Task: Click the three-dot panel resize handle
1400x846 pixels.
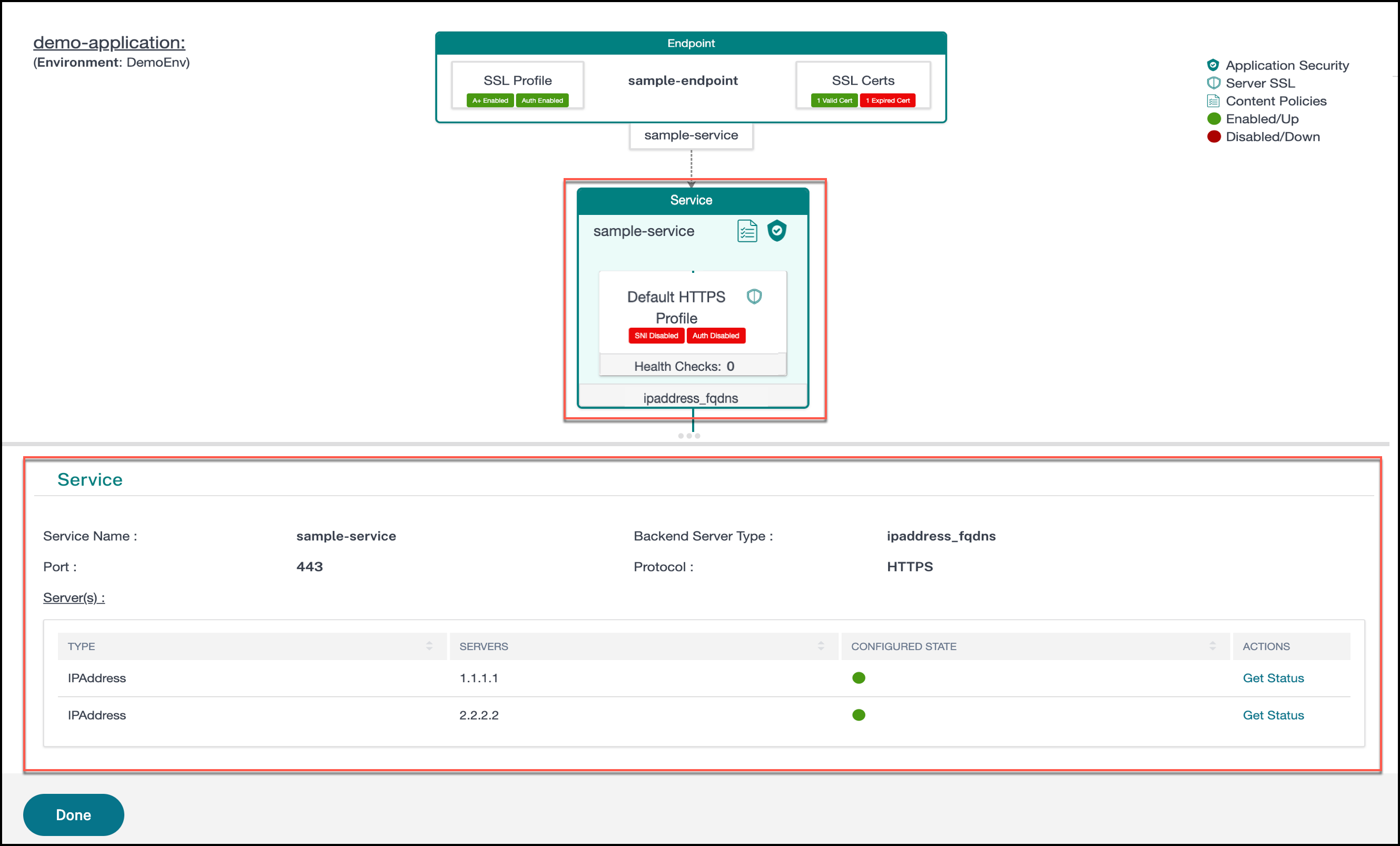Action: [688, 436]
